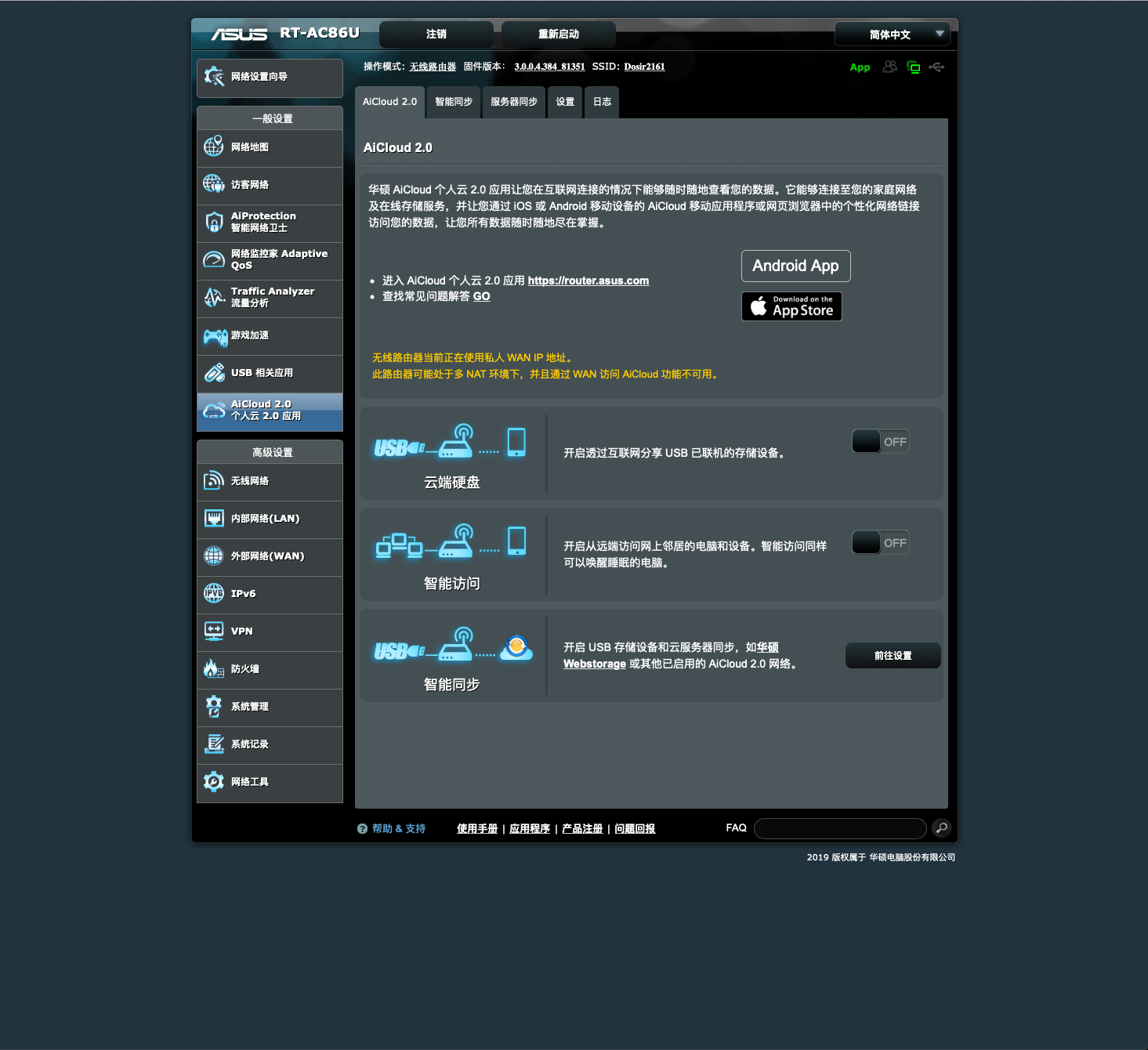
Task: Open guest network icon in sidebar
Action: pos(214,183)
